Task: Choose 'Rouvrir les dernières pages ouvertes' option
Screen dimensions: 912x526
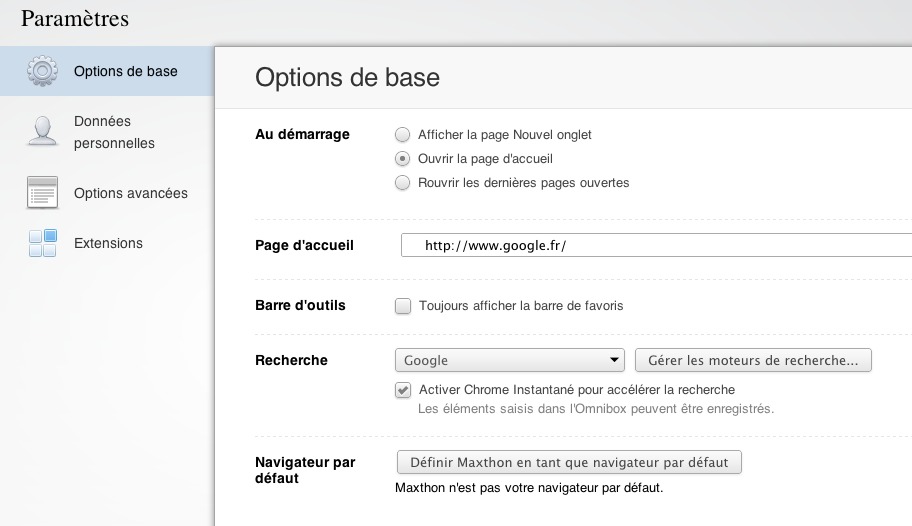Action: (402, 183)
